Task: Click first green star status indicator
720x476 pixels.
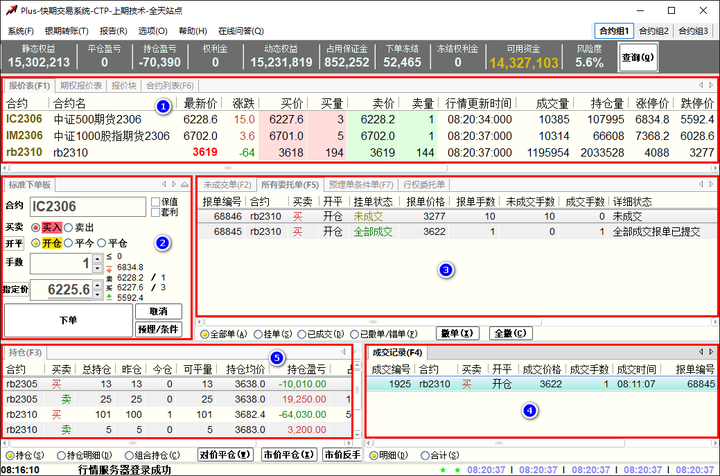Action: 443,470
